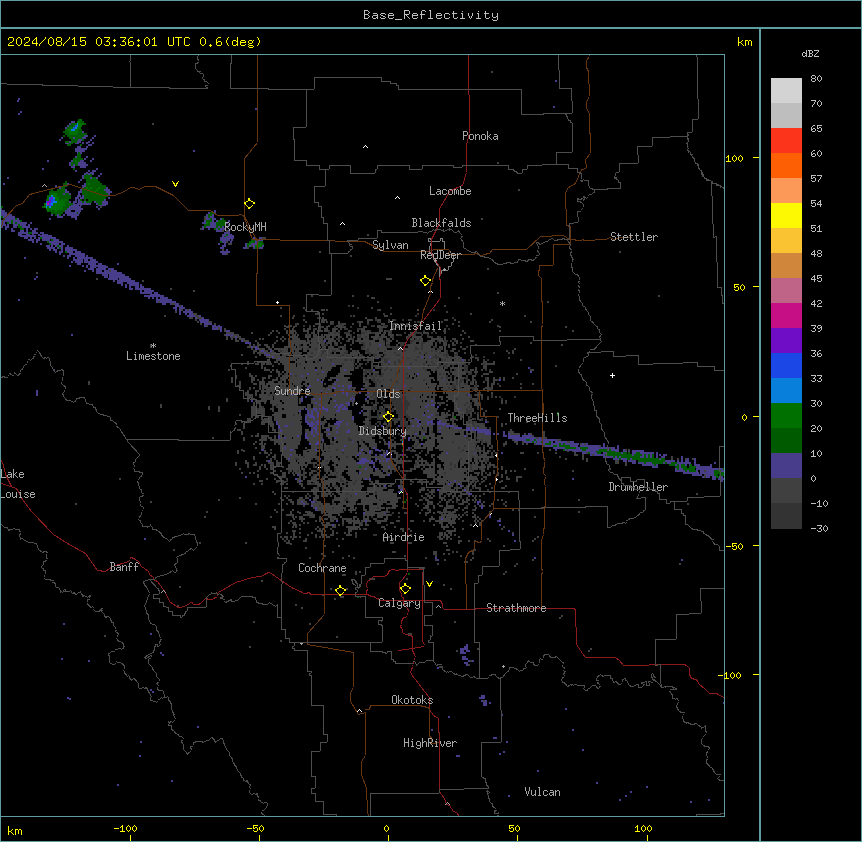Click the yellow diamond marker above Calgary label

(x=405, y=589)
